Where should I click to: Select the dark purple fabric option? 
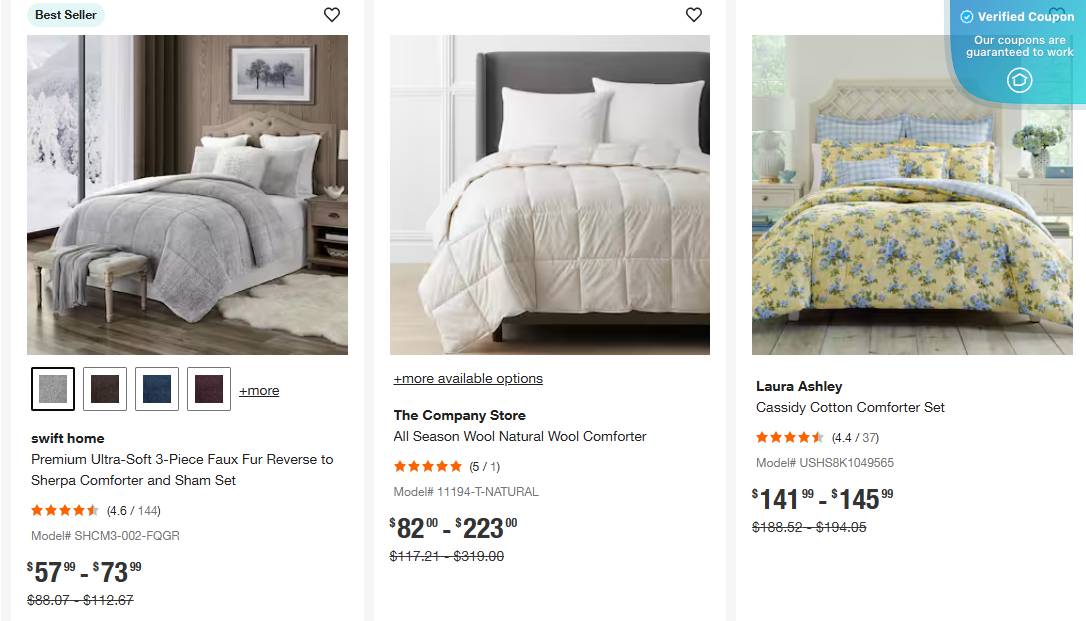point(208,389)
